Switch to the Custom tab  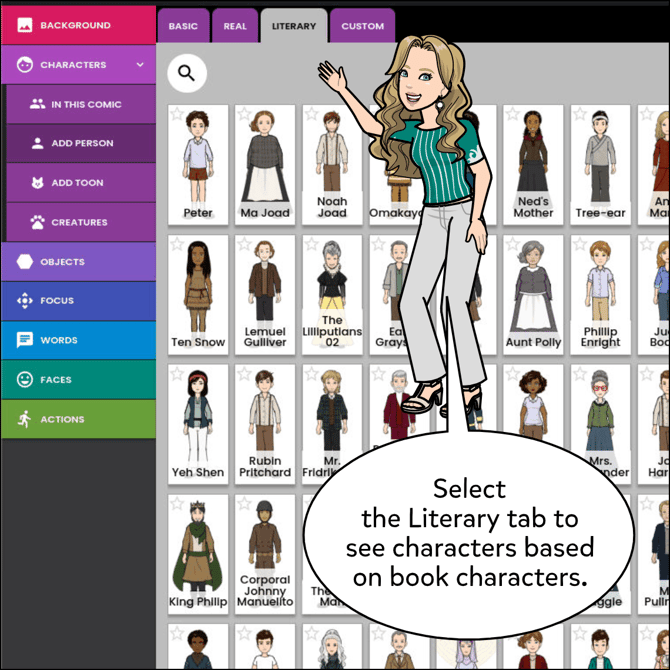362,26
